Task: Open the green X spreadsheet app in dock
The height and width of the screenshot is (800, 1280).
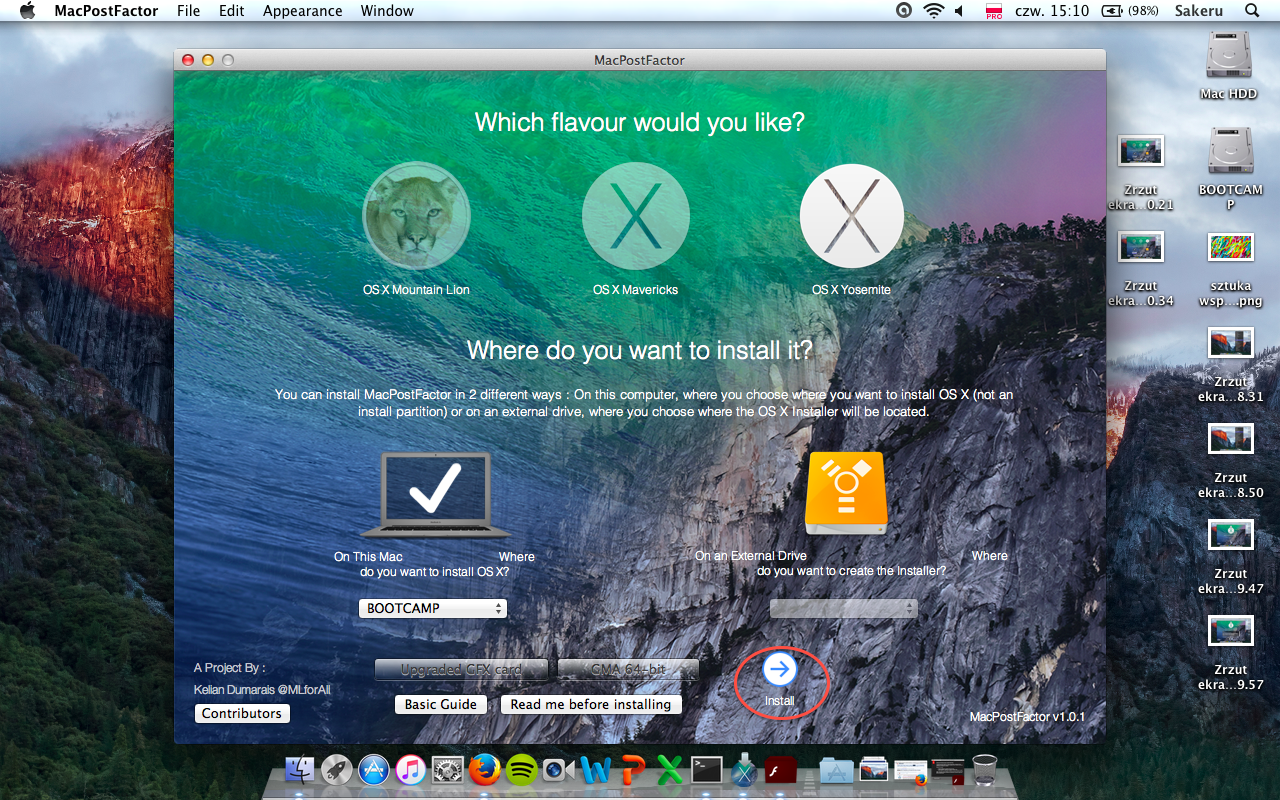Action: tap(669, 769)
